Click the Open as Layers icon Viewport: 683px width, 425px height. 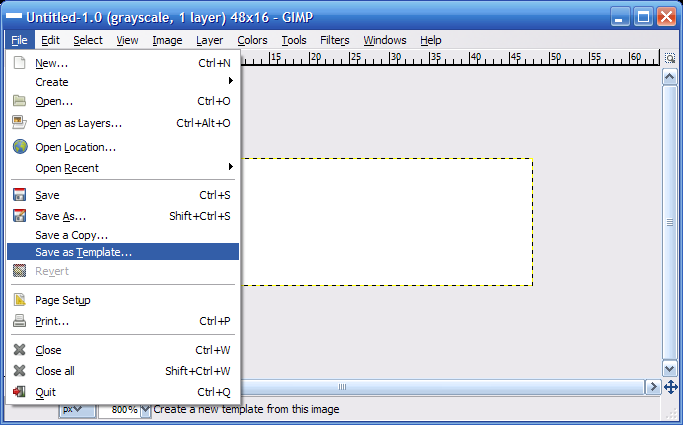tap(19, 122)
